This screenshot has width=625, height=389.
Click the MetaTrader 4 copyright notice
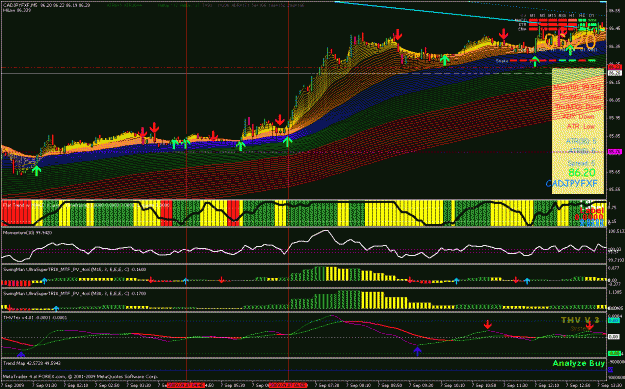(x=81, y=376)
